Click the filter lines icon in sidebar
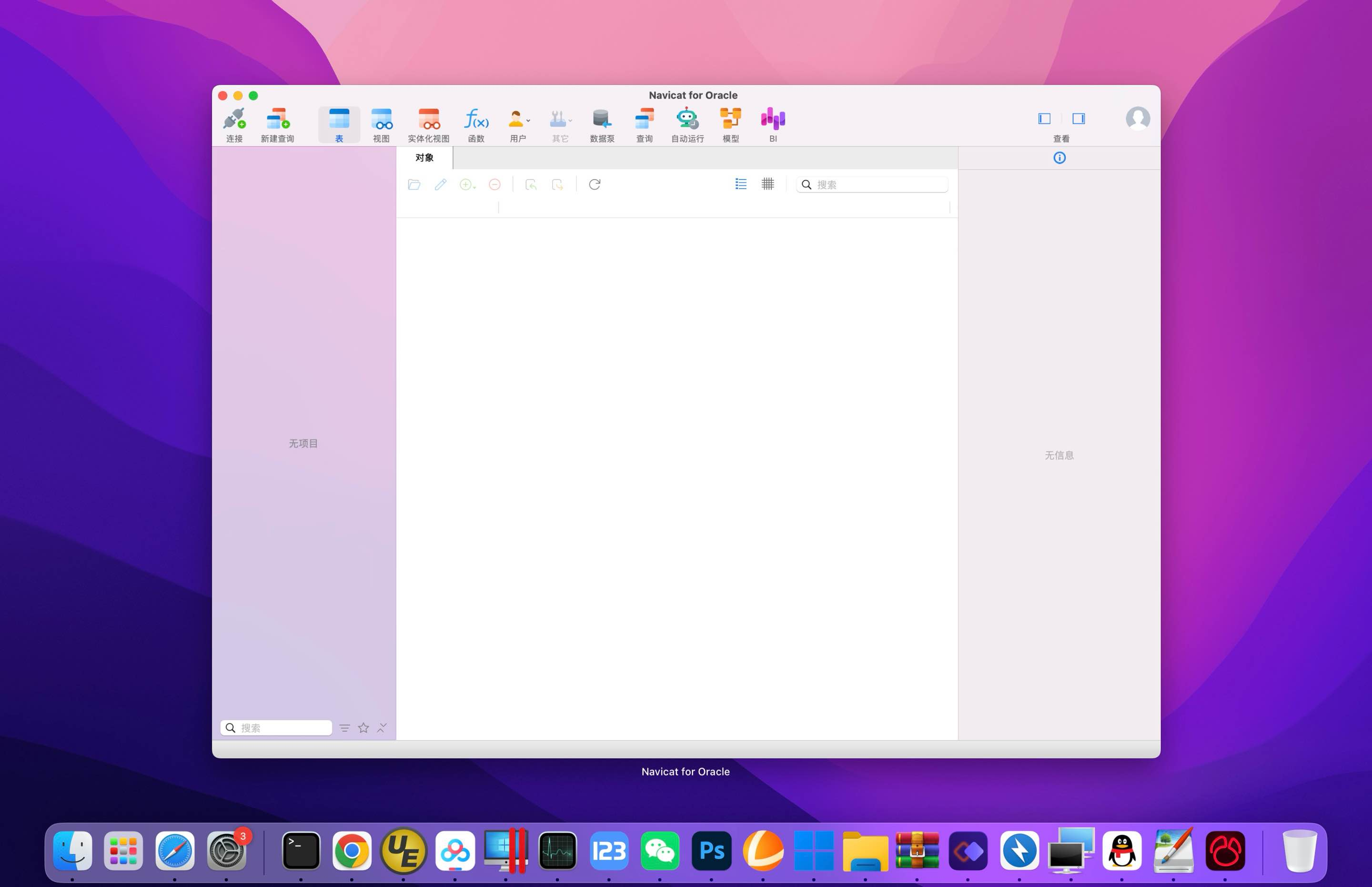1372x887 pixels. click(x=344, y=728)
